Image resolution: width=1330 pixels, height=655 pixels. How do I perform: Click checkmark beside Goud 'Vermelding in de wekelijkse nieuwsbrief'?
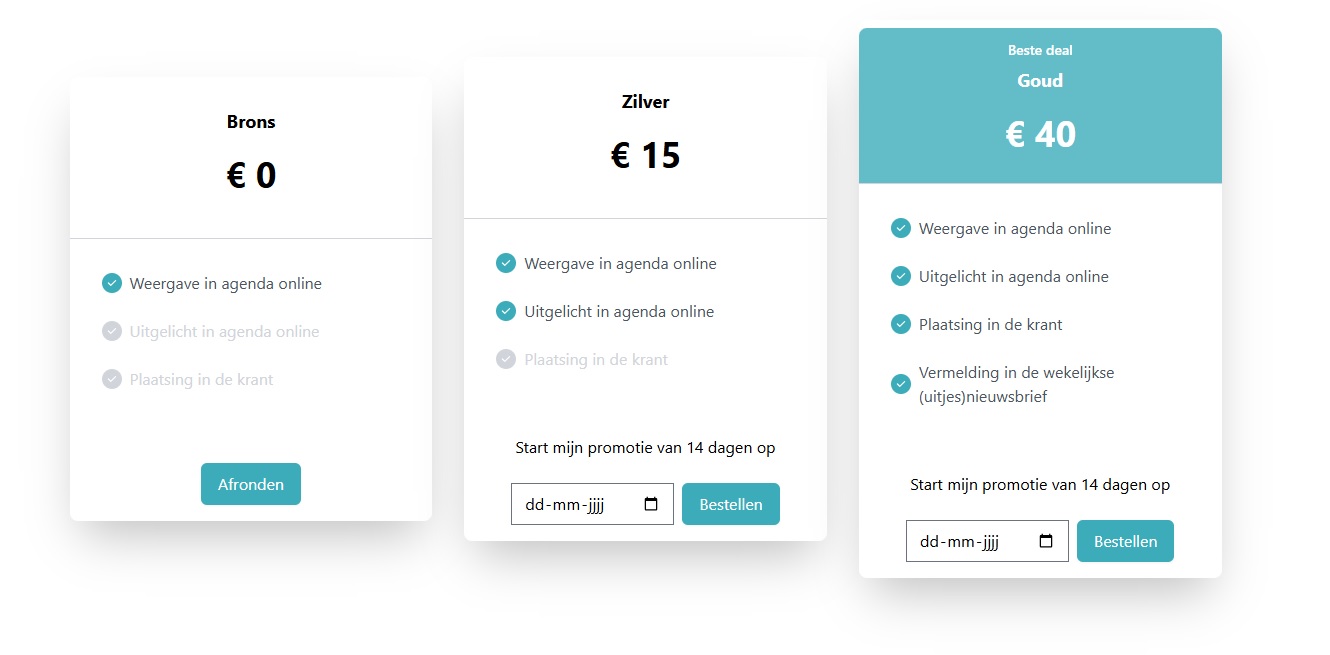[901, 384]
